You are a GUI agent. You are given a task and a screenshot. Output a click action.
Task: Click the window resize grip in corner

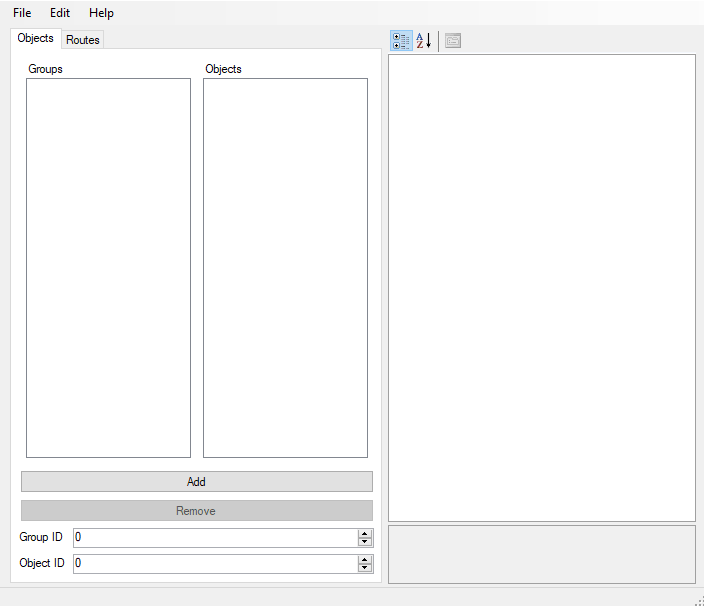tap(698, 600)
